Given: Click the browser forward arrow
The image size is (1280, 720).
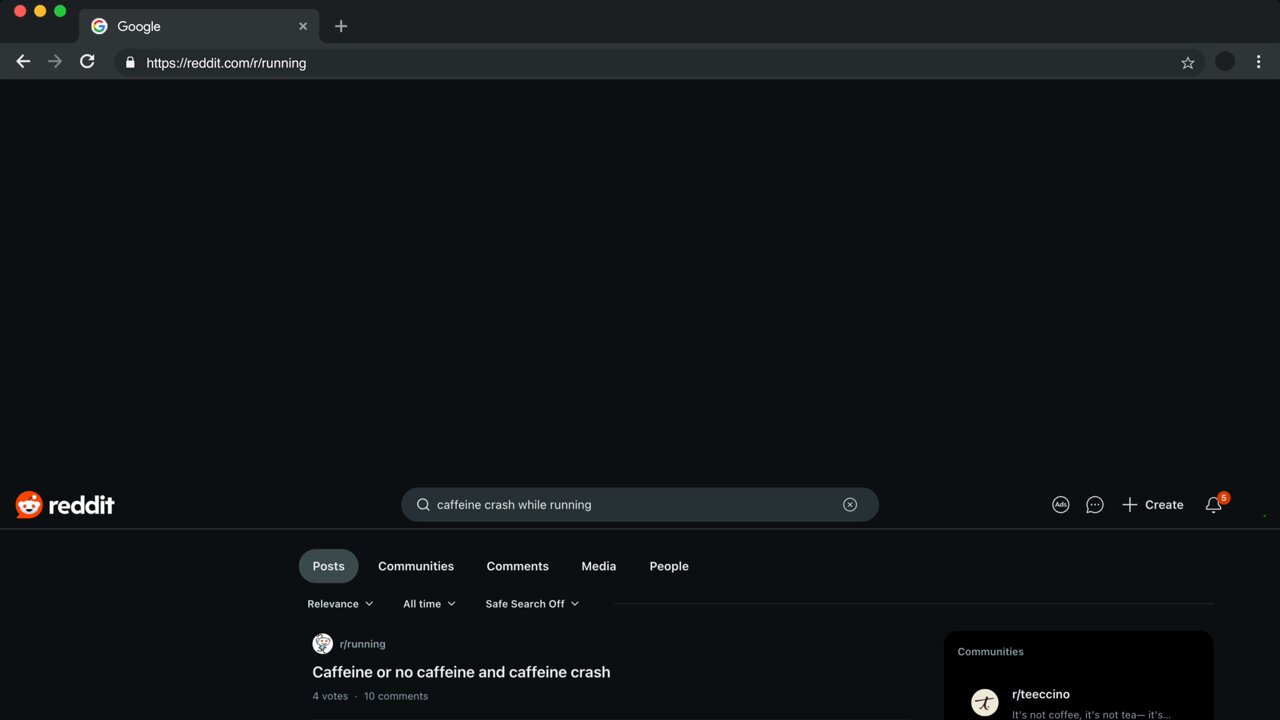Looking at the screenshot, I should pos(55,62).
